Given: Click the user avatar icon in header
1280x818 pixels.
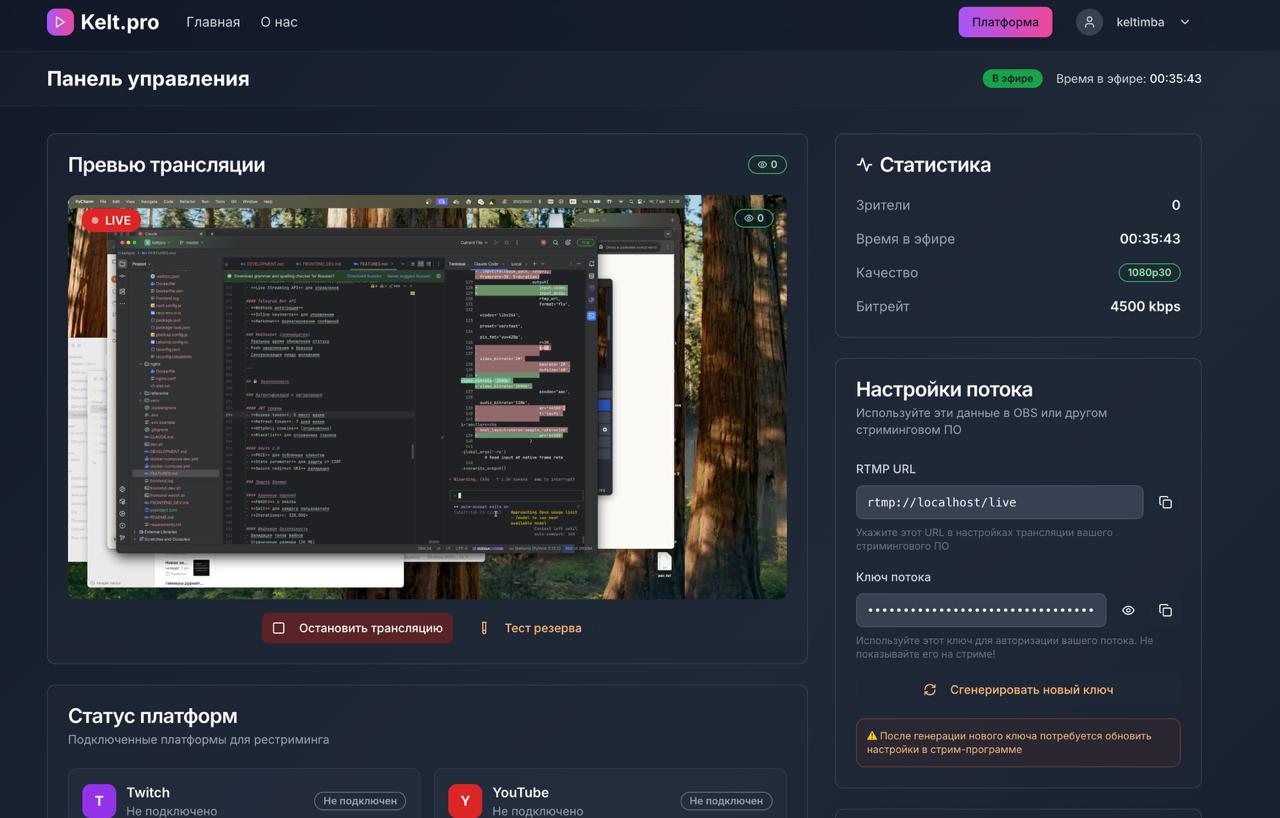Looking at the screenshot, I should 1088,21.
